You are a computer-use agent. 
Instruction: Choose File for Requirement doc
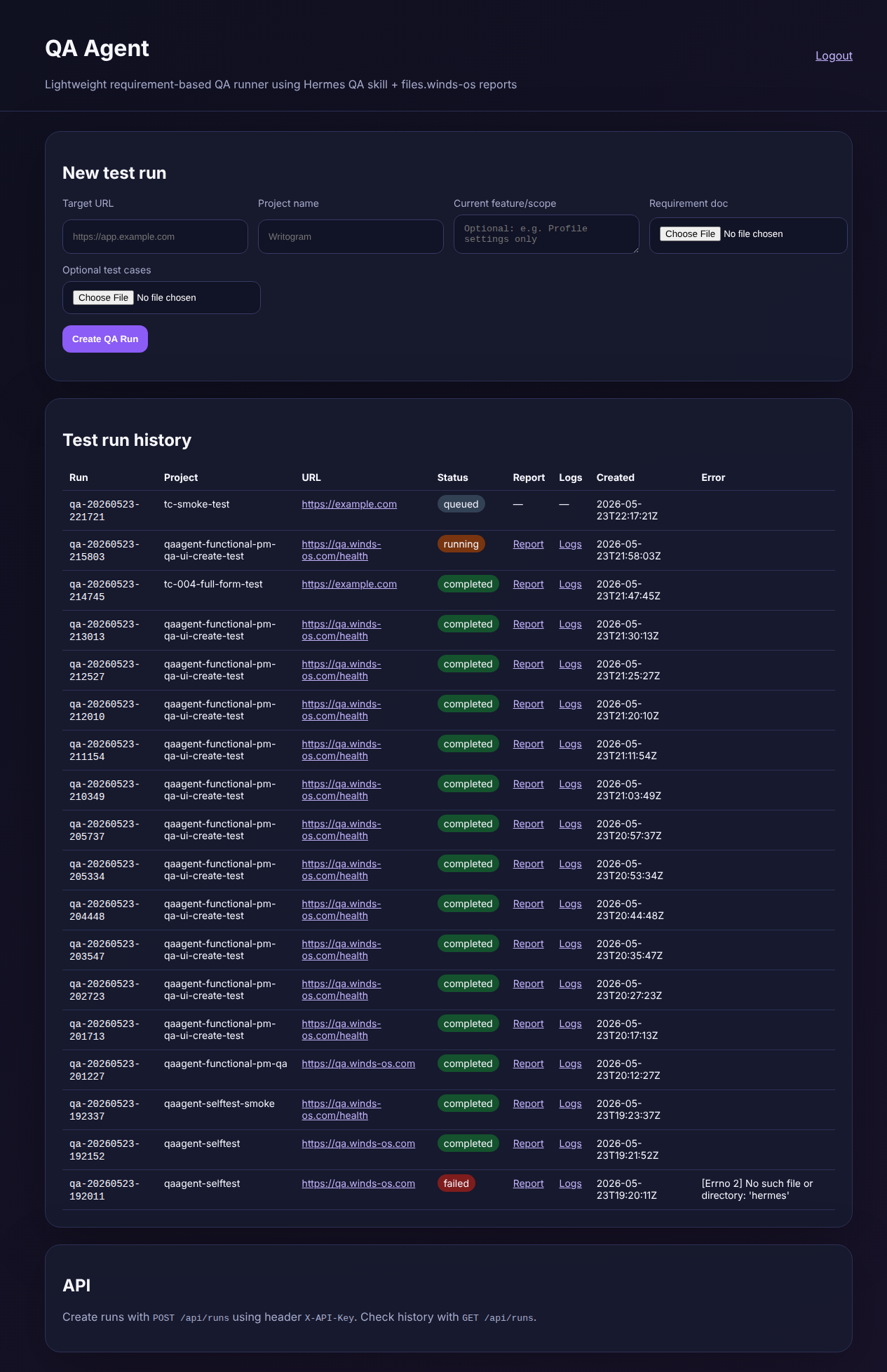[690, 234]
